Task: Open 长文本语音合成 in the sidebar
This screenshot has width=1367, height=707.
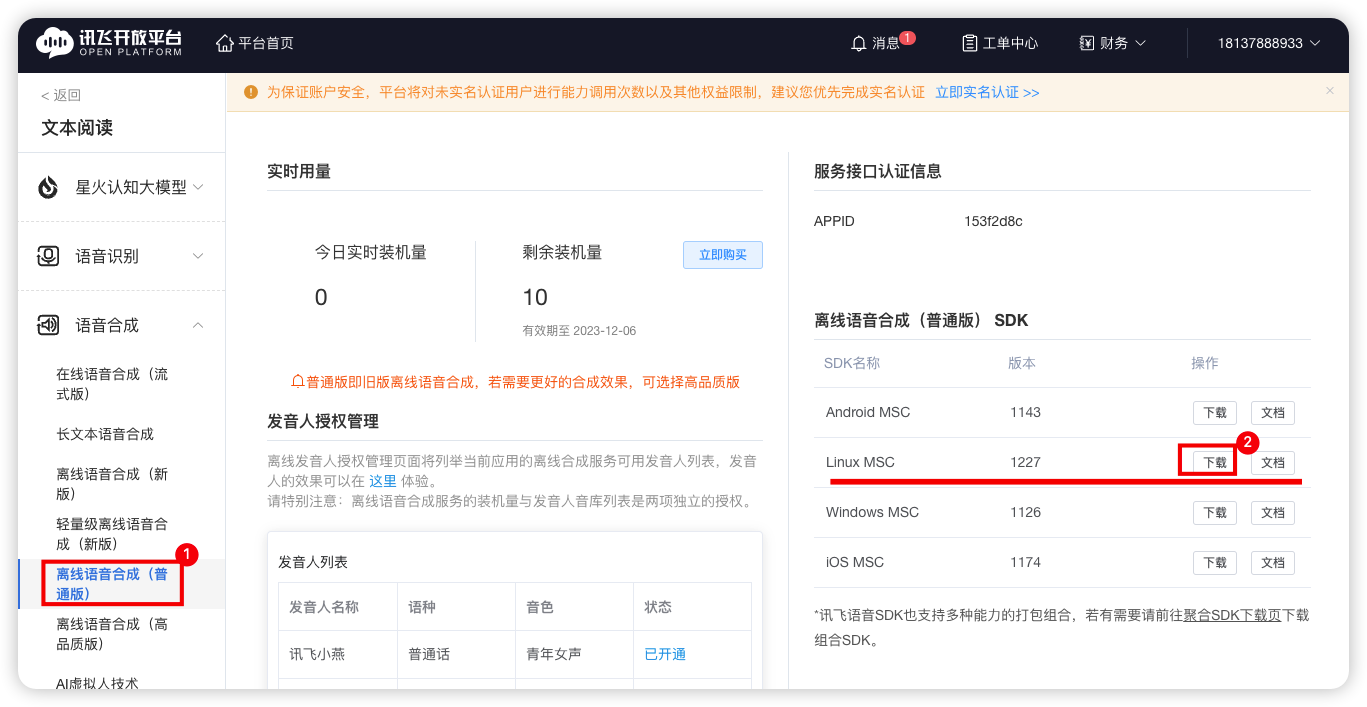Action: (105, 434)
